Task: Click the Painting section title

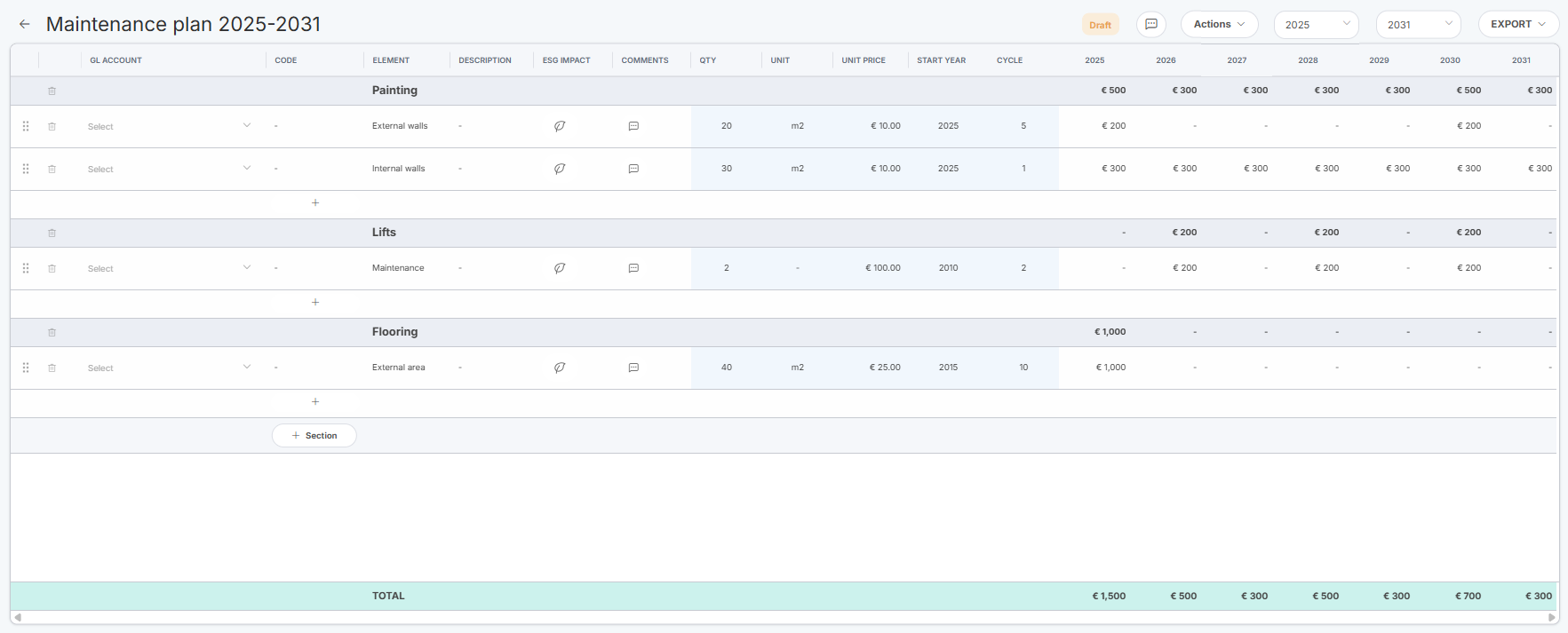Action: tap(394, 91)
